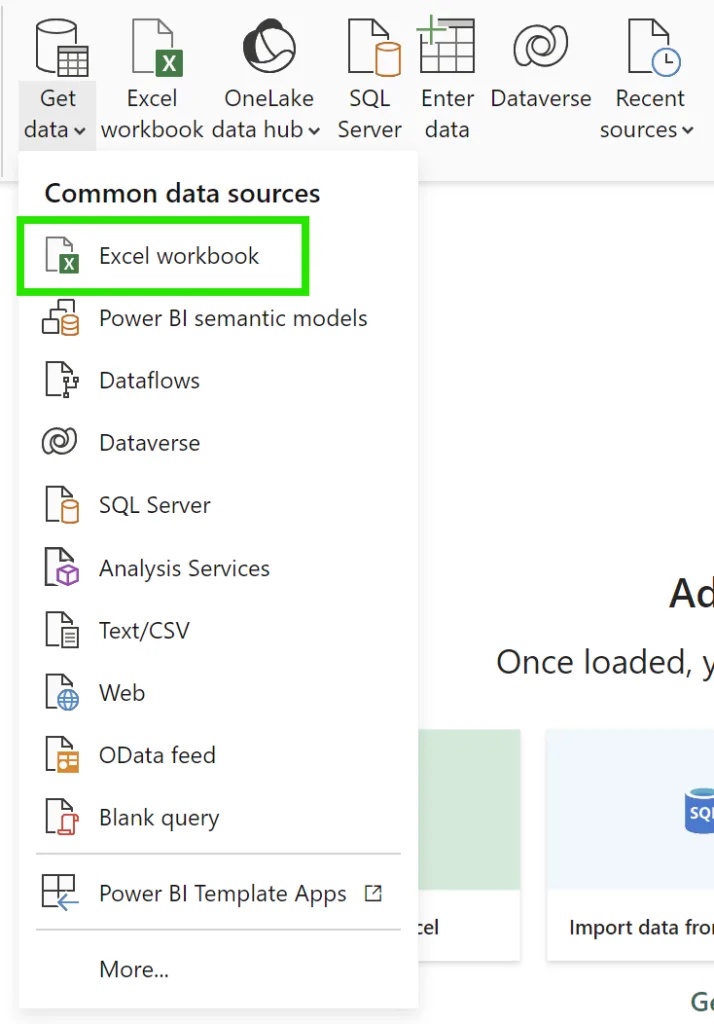
Task: Open Power BI Template Apps
Action: tap(218, 893)
